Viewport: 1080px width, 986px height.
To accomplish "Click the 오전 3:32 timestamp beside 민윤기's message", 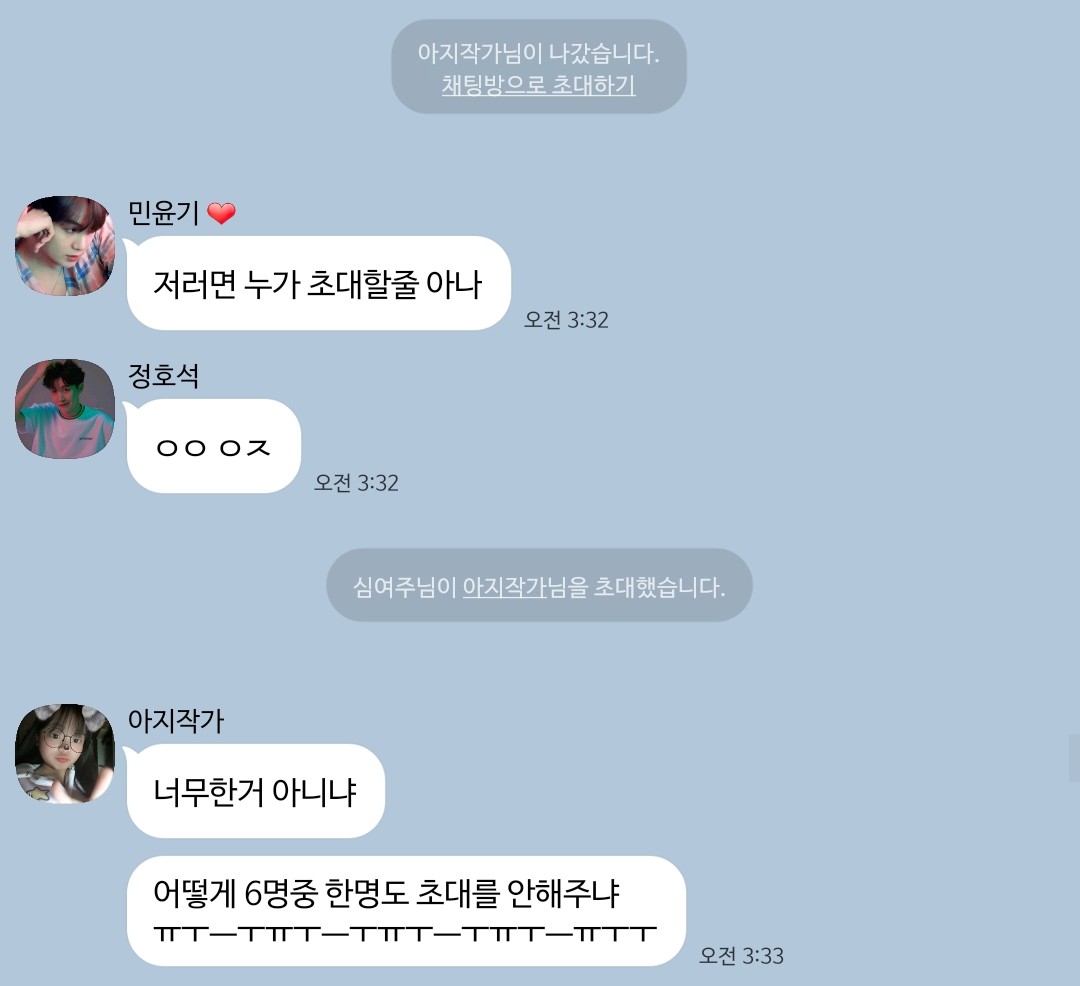I will pos(566,320).
